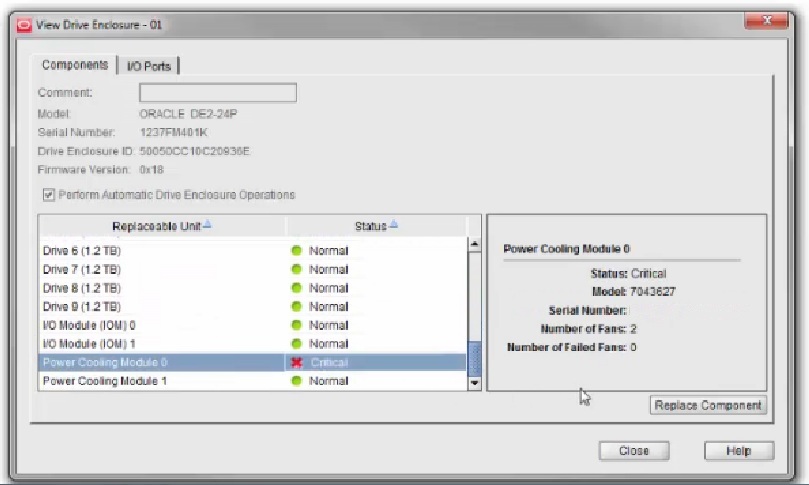Switch to the I/O Ports tab

pyautogui.click(x=149, y=66)
